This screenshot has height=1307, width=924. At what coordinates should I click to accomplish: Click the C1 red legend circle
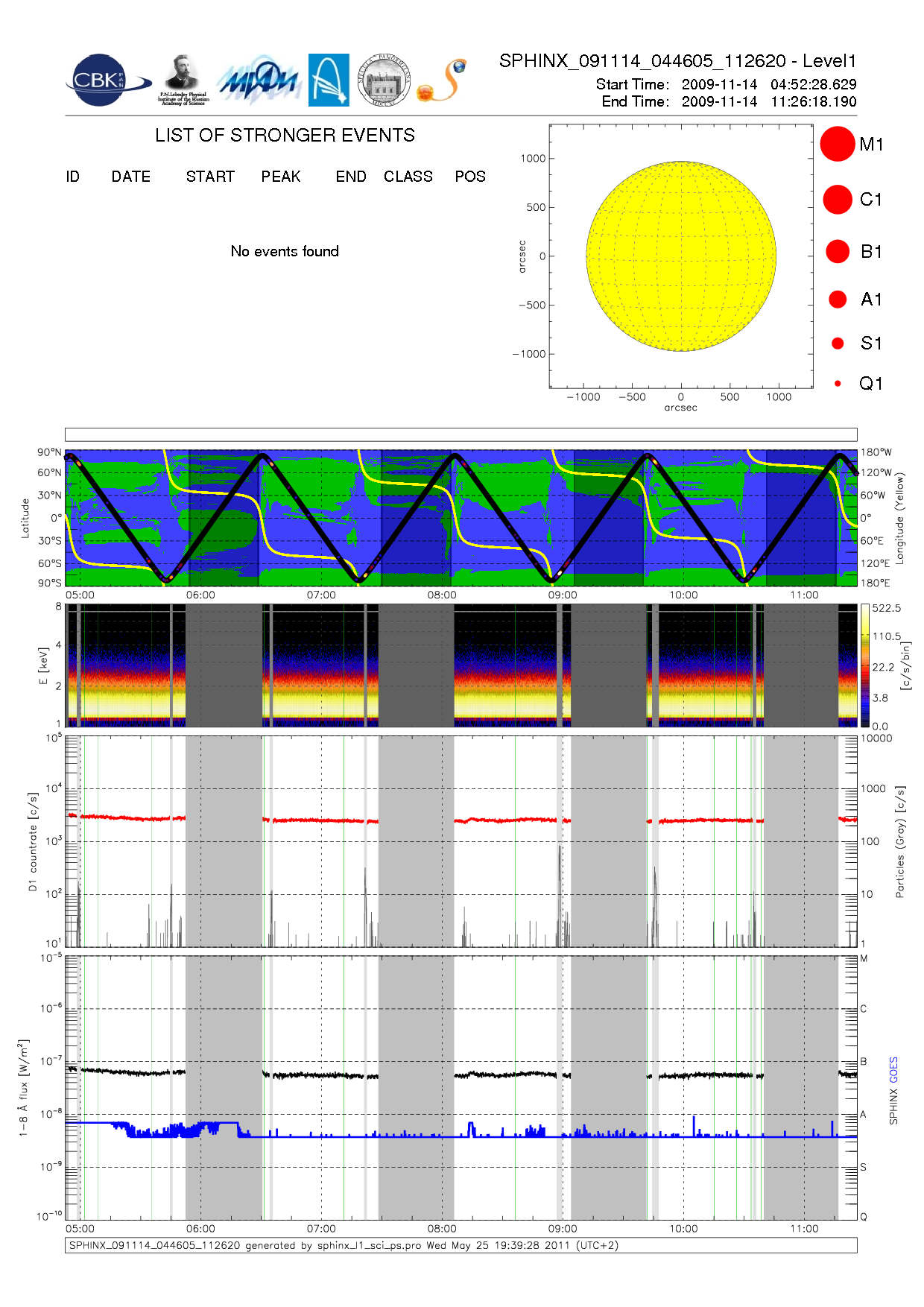point(837,200)
